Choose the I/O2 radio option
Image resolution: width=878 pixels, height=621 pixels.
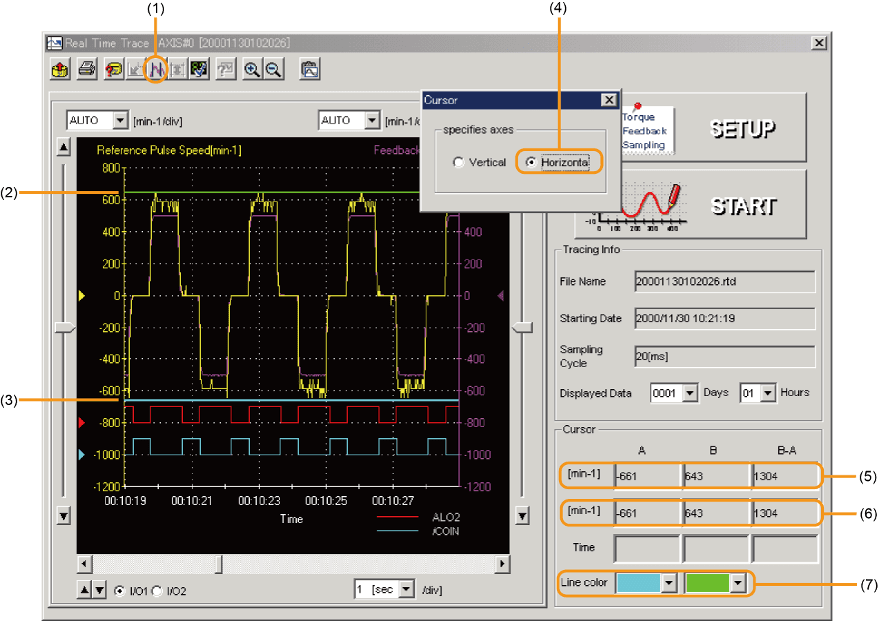(x=158, y=591)
